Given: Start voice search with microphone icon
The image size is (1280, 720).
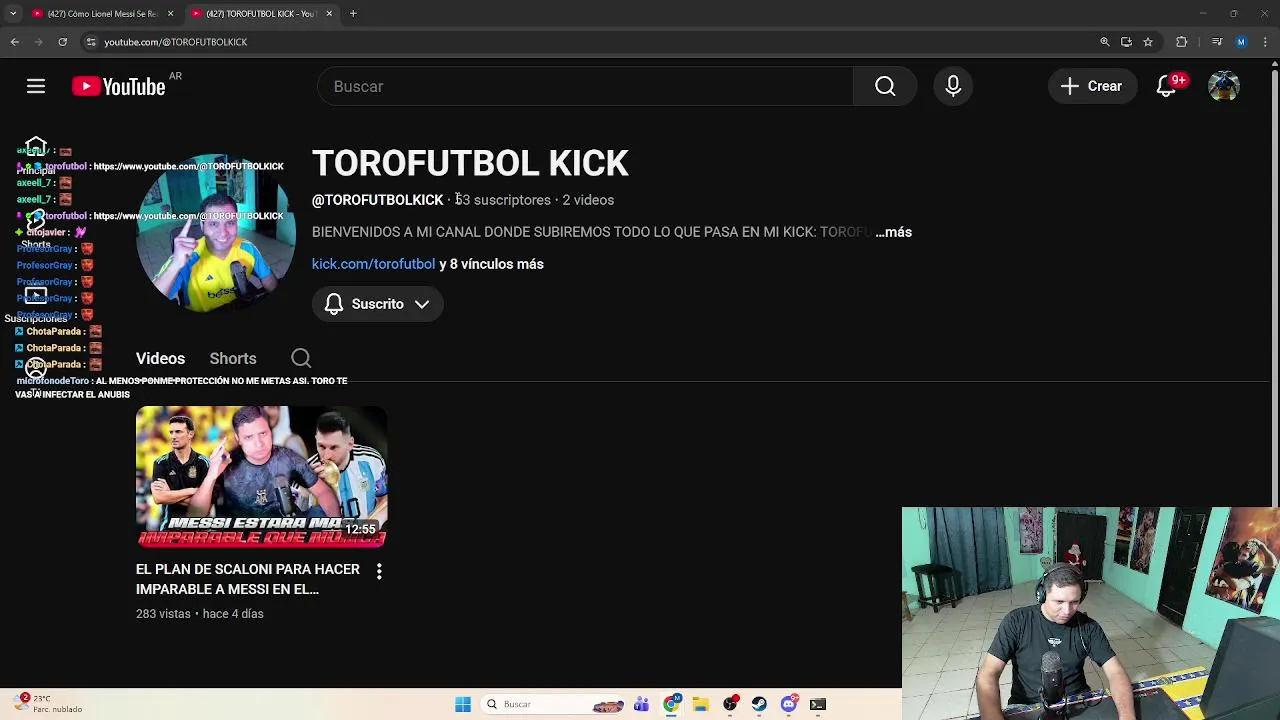Looking at the screenshot, I should (x=953, y=86).
